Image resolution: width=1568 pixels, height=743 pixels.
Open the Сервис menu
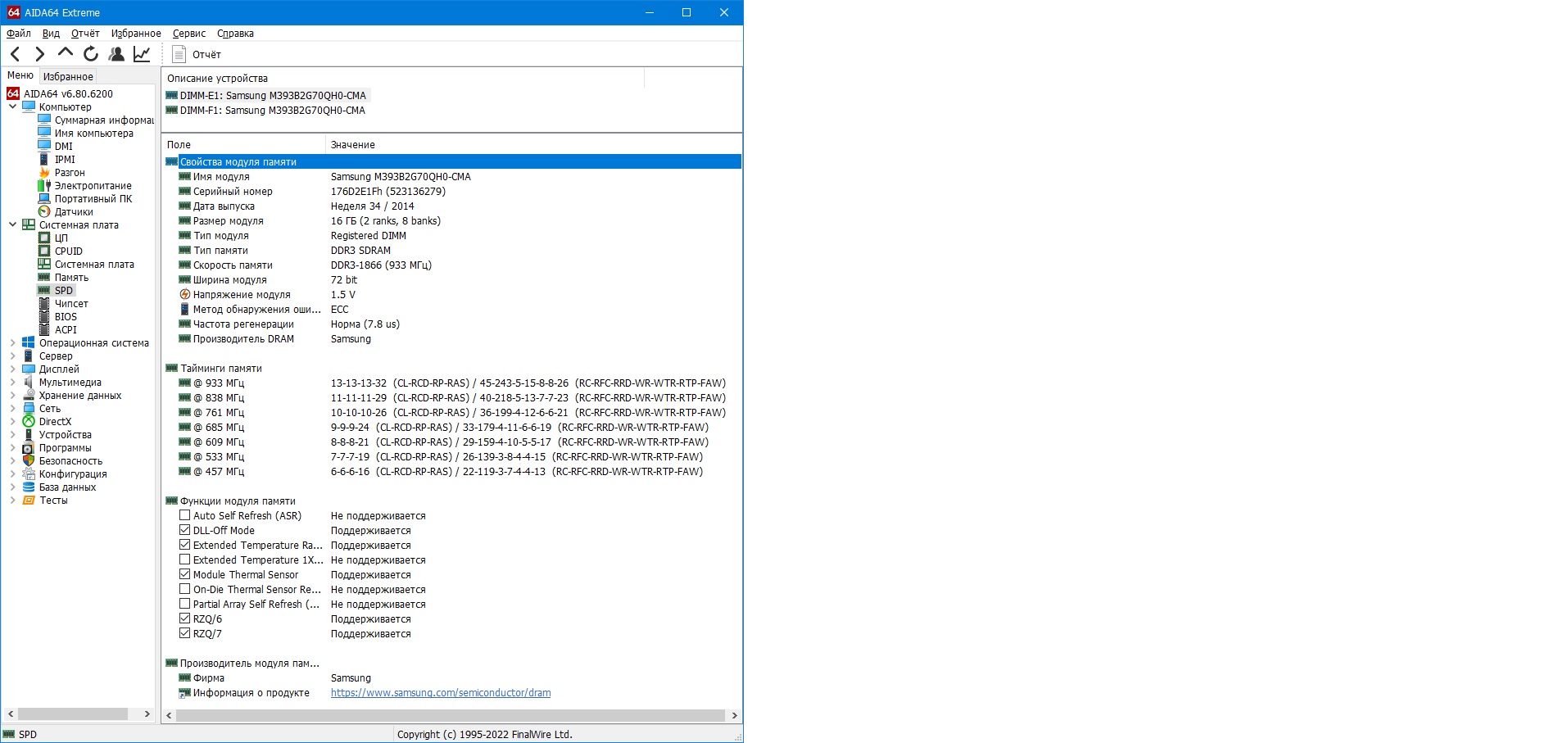pos(189,34)
